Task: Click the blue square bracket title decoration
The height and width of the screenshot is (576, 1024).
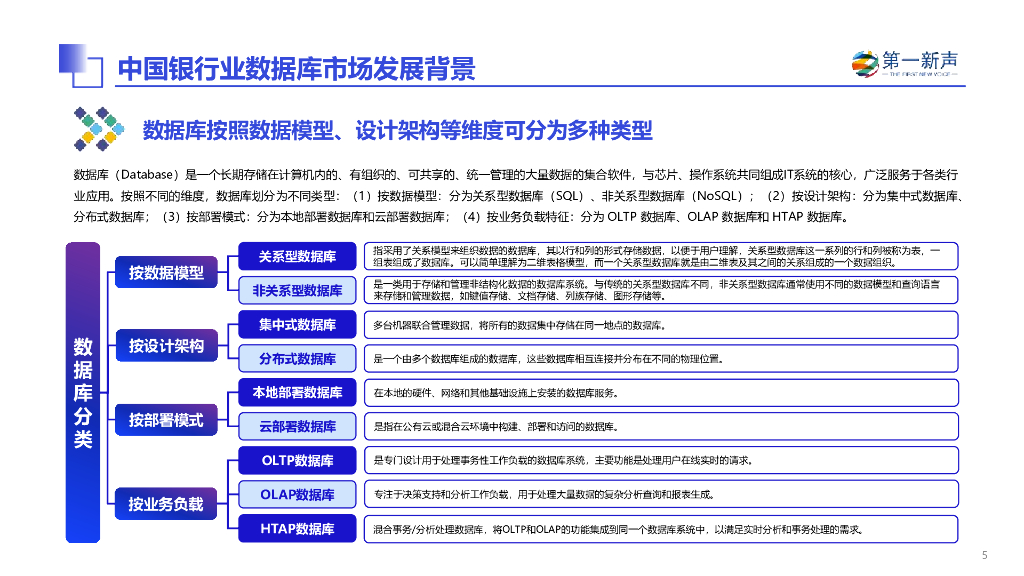Action: [81, 65]
